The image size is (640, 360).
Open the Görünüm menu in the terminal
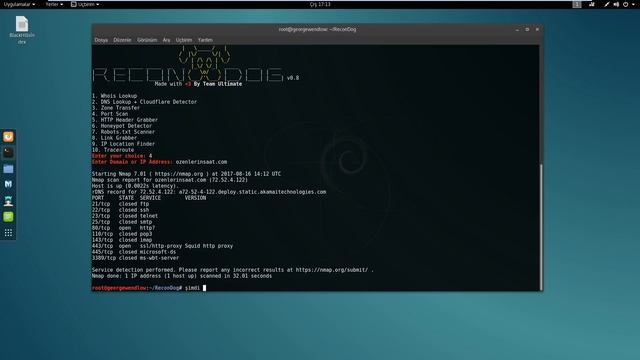click(x=147, y=40)
